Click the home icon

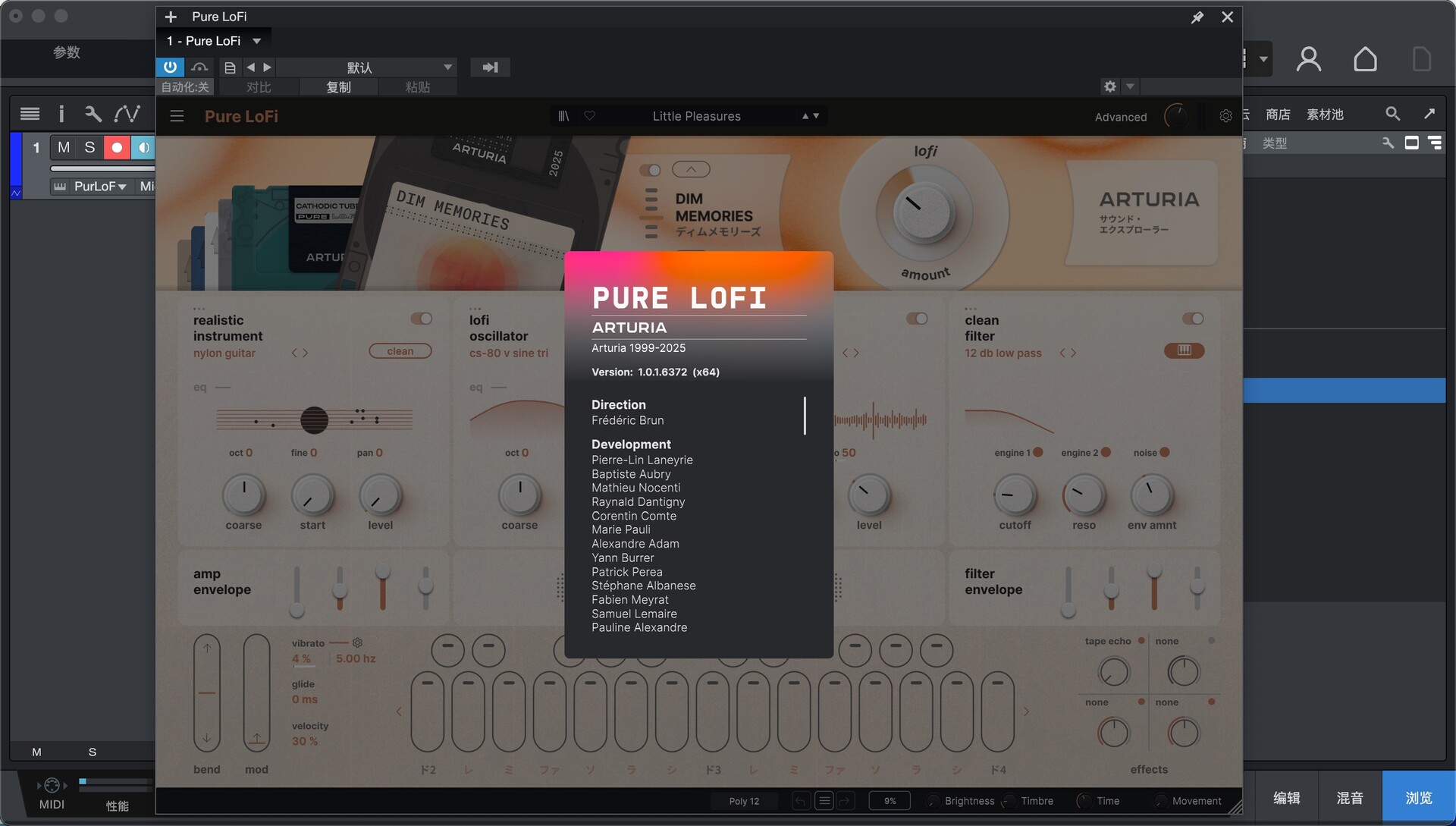click(1365, 59)
